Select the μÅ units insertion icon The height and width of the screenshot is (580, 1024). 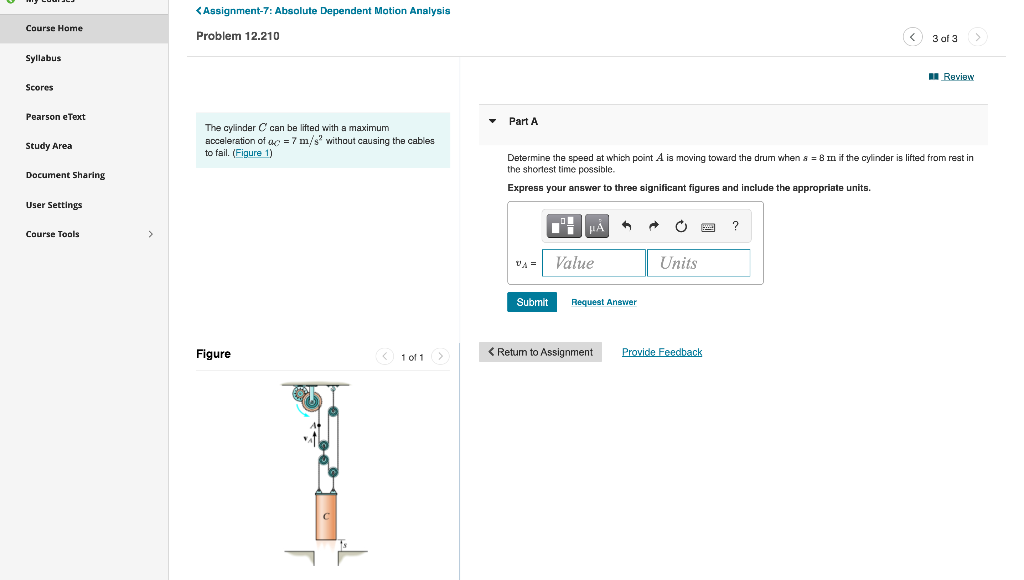597,226
